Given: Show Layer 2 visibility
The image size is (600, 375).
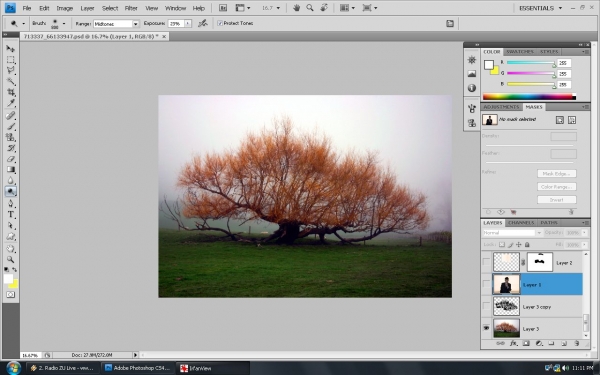Looking at the screenshot, I should (x=486, y=262).
